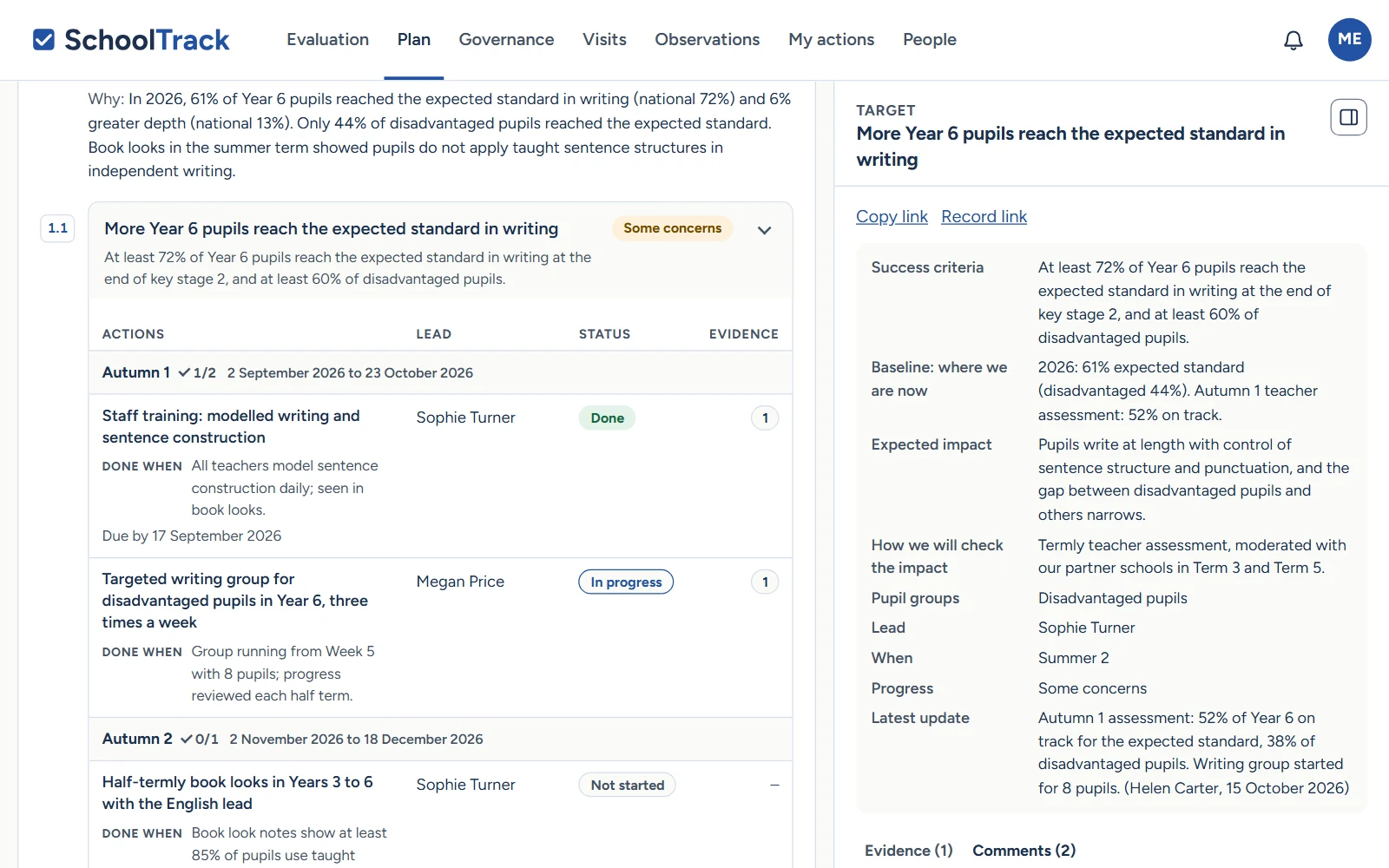Click the Progress value 'Some concerns' in the details panel
The height and width of the screenshot is (868, 1389).
tap(1092, 688)
